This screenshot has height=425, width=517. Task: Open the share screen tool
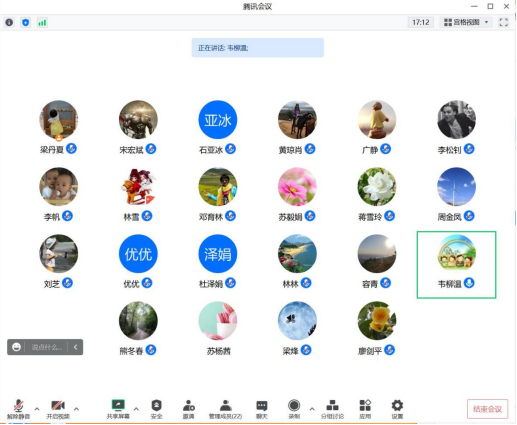[x=118, y=409]
